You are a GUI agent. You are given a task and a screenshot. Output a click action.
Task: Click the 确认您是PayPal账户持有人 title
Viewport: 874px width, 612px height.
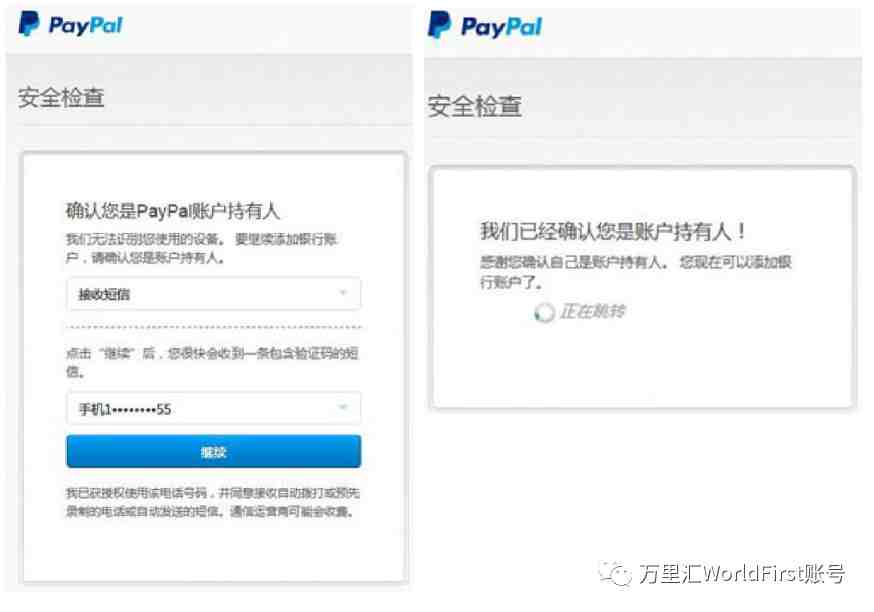[173, 211]
